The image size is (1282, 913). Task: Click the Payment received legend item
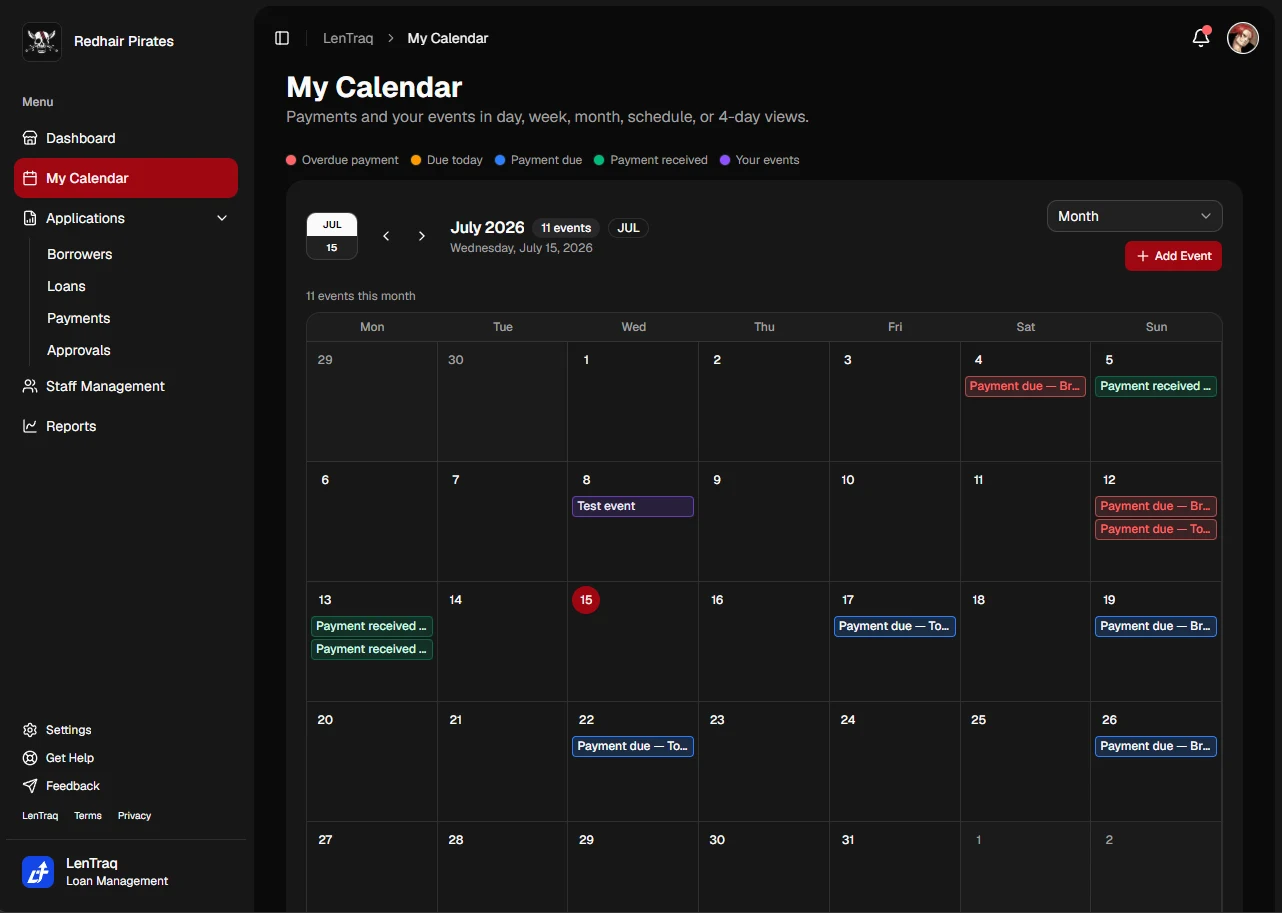click(651, 160)
